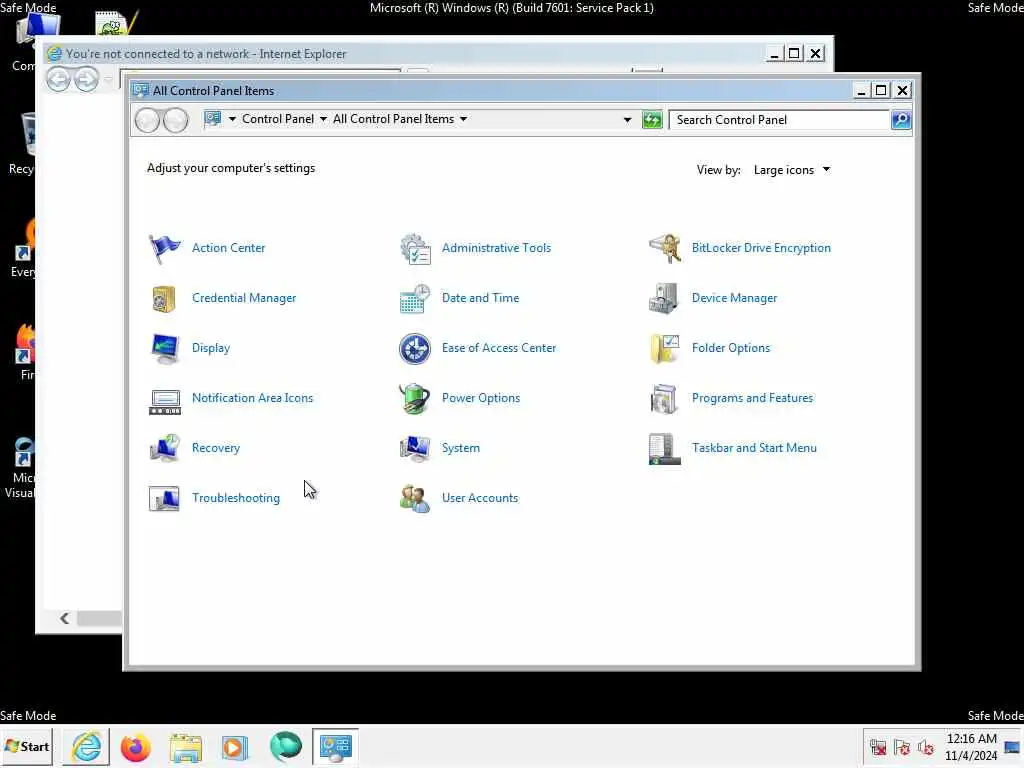Open the Power Options link

pos(481,398)
